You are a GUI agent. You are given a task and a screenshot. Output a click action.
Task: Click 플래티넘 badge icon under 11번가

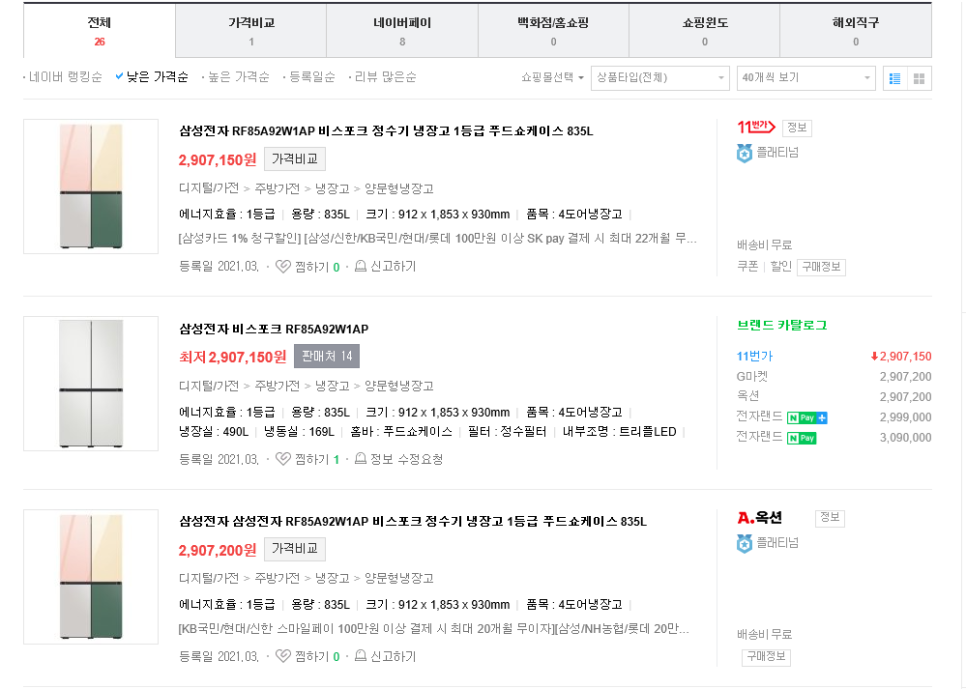click(x=744, y=153)
